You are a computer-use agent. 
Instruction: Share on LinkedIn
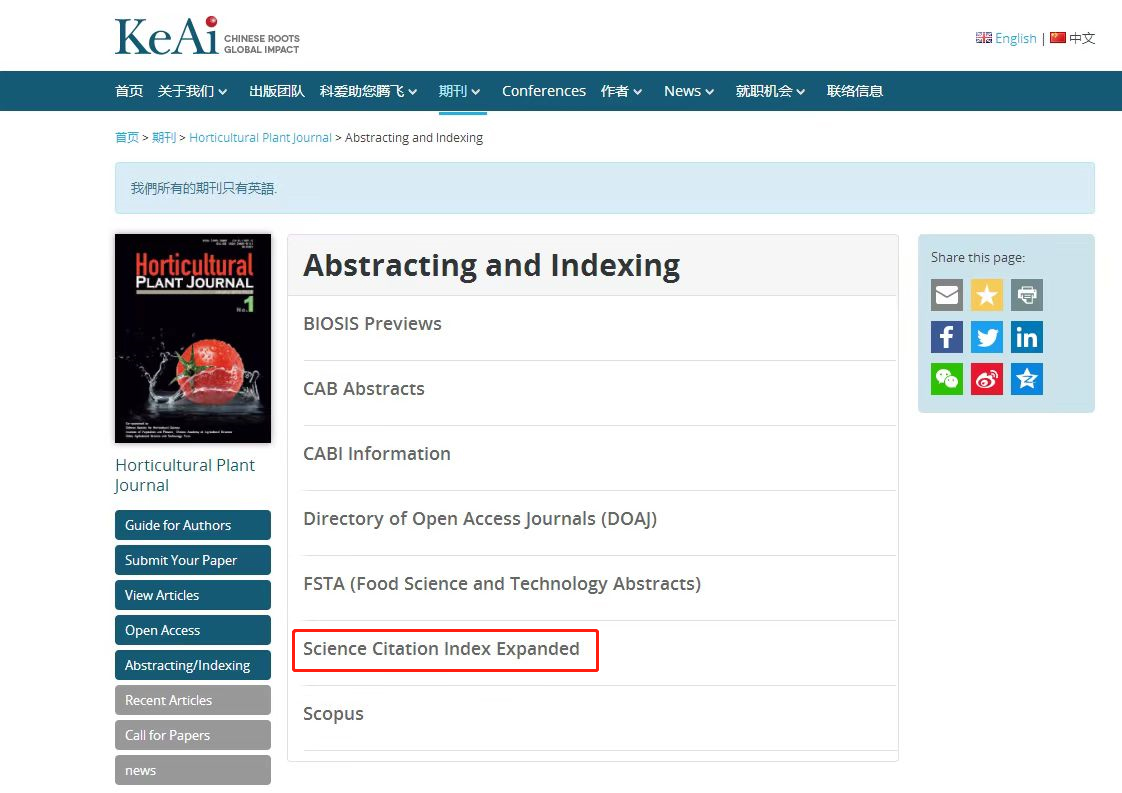[x=1027, y=337]
